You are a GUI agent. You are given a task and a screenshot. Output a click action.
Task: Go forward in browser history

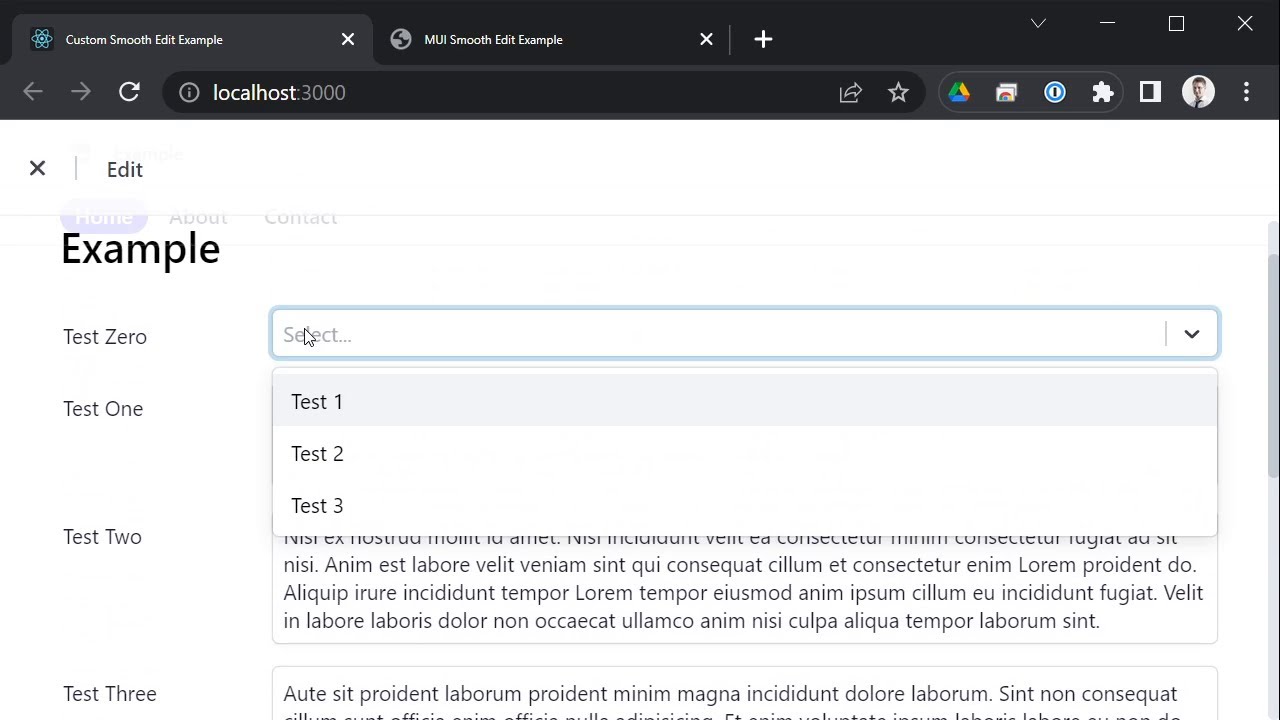[81, 92]
